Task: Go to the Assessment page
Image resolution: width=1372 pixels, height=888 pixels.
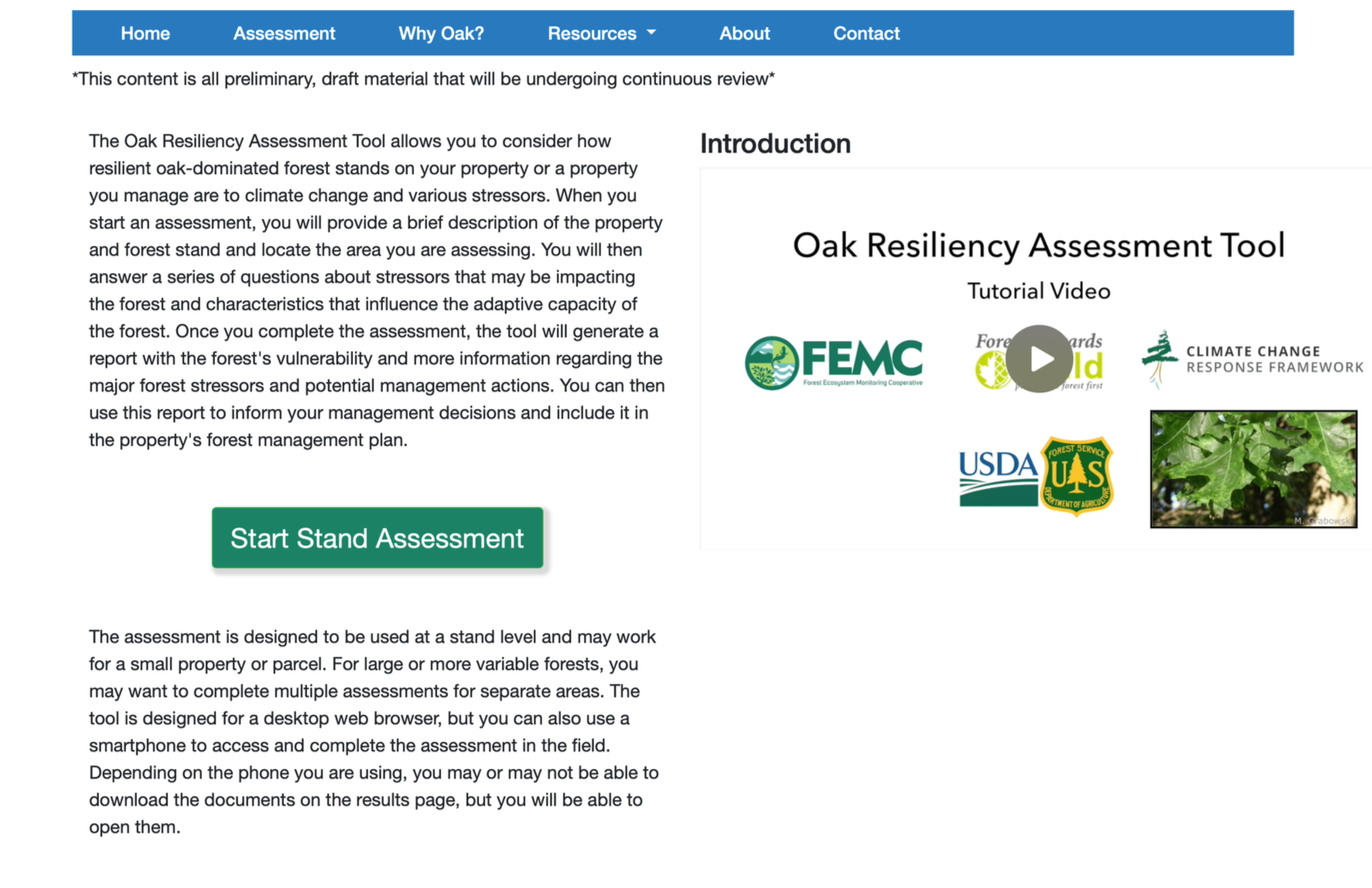Action: tap(284, 33)
